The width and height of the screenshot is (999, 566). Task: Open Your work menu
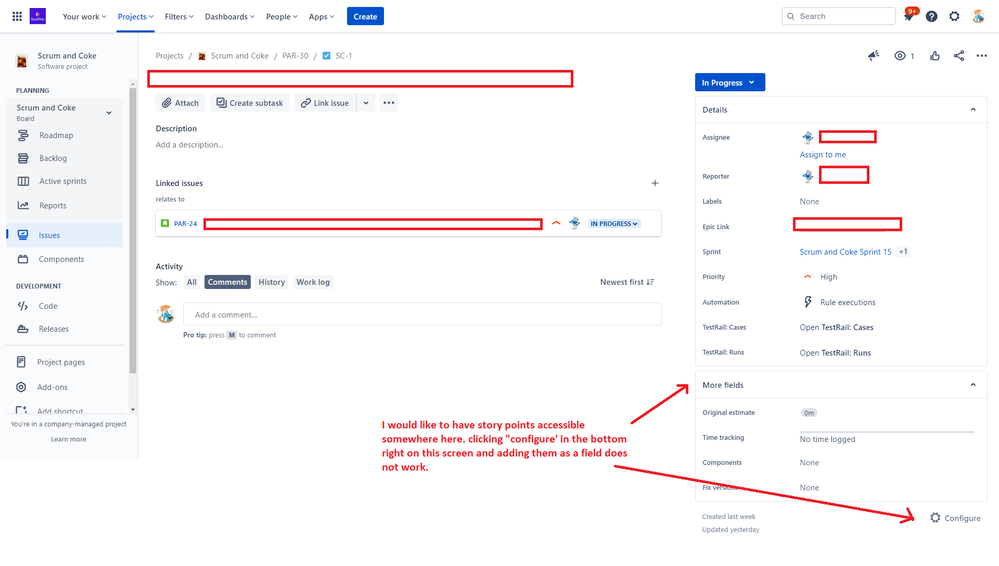pyautogui.click(x=84, y=17)
